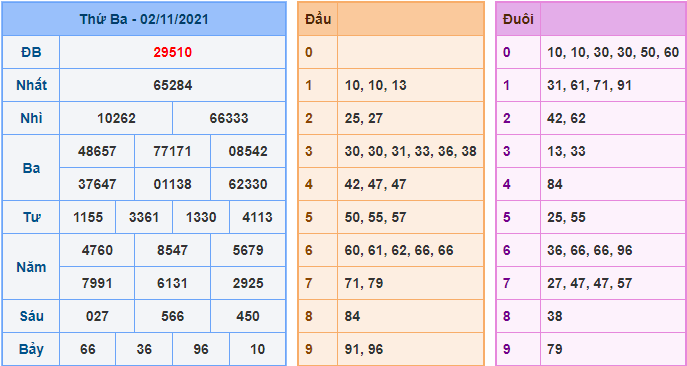The image size is (687, 366).
Task: Select fifth prize number 7991
Action: (x=97, y=283)
